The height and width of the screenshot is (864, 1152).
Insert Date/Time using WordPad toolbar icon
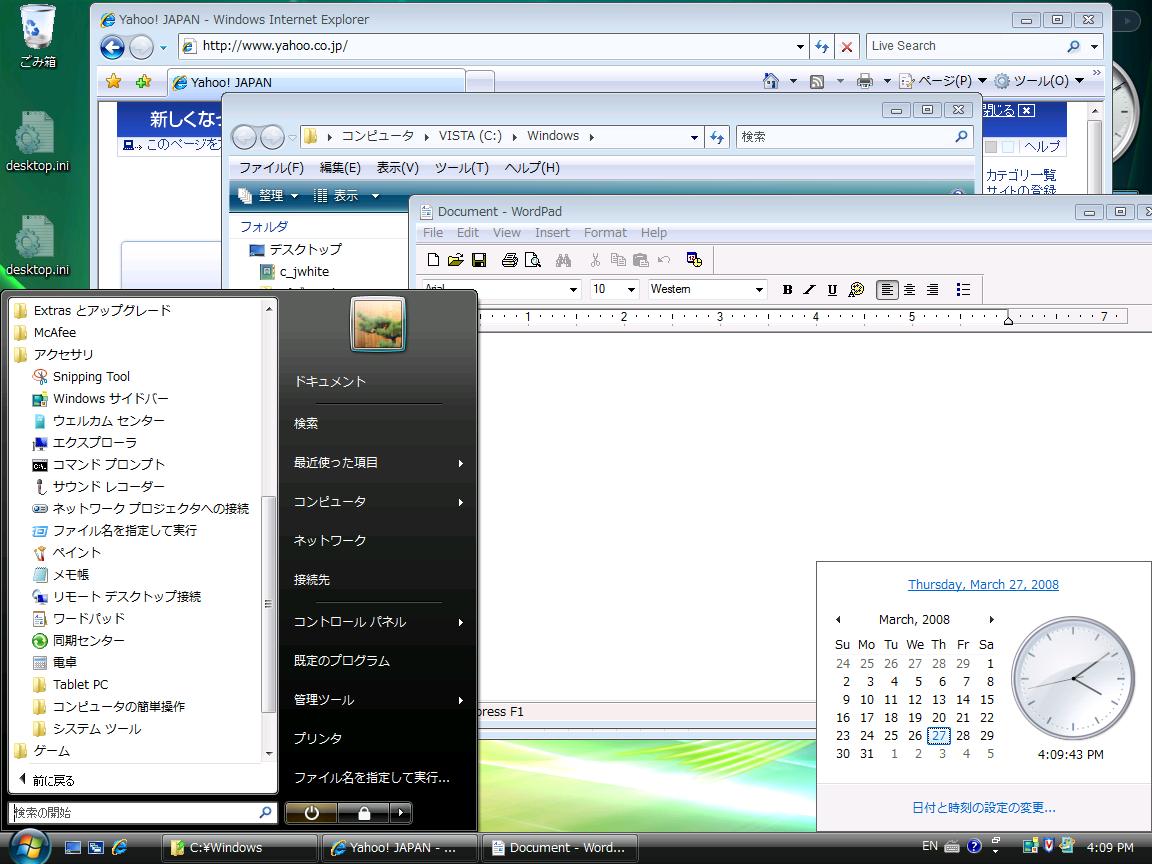pos(694,259)
